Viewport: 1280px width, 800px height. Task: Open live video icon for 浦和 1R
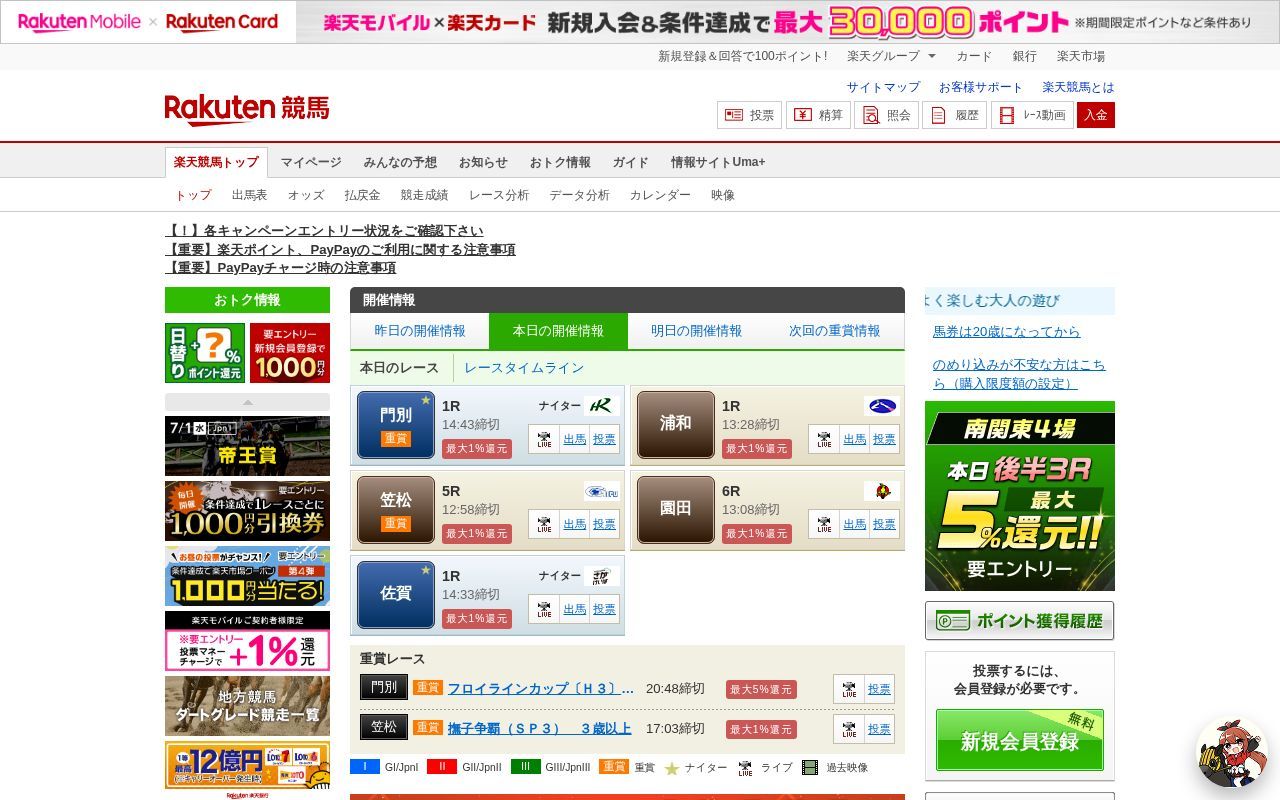[x=824, y=439]
